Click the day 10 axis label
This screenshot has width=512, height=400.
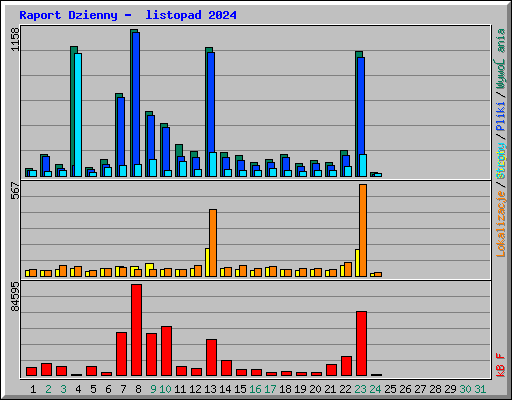click(x=165, y=389)
